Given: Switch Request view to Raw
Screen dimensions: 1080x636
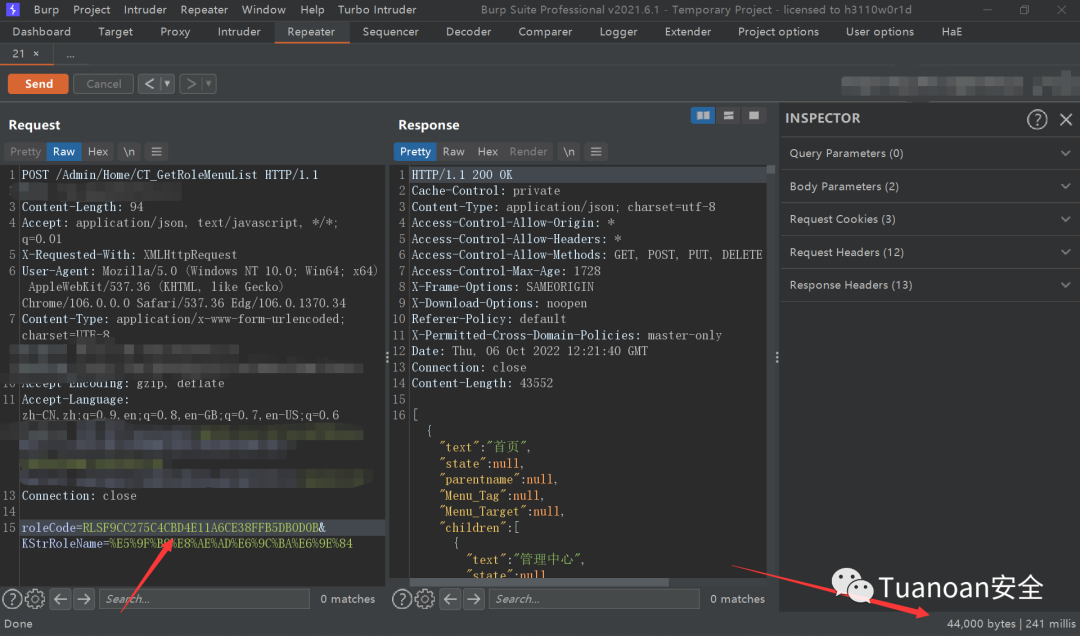Looking at the screenshot, I should click(64, 152).
